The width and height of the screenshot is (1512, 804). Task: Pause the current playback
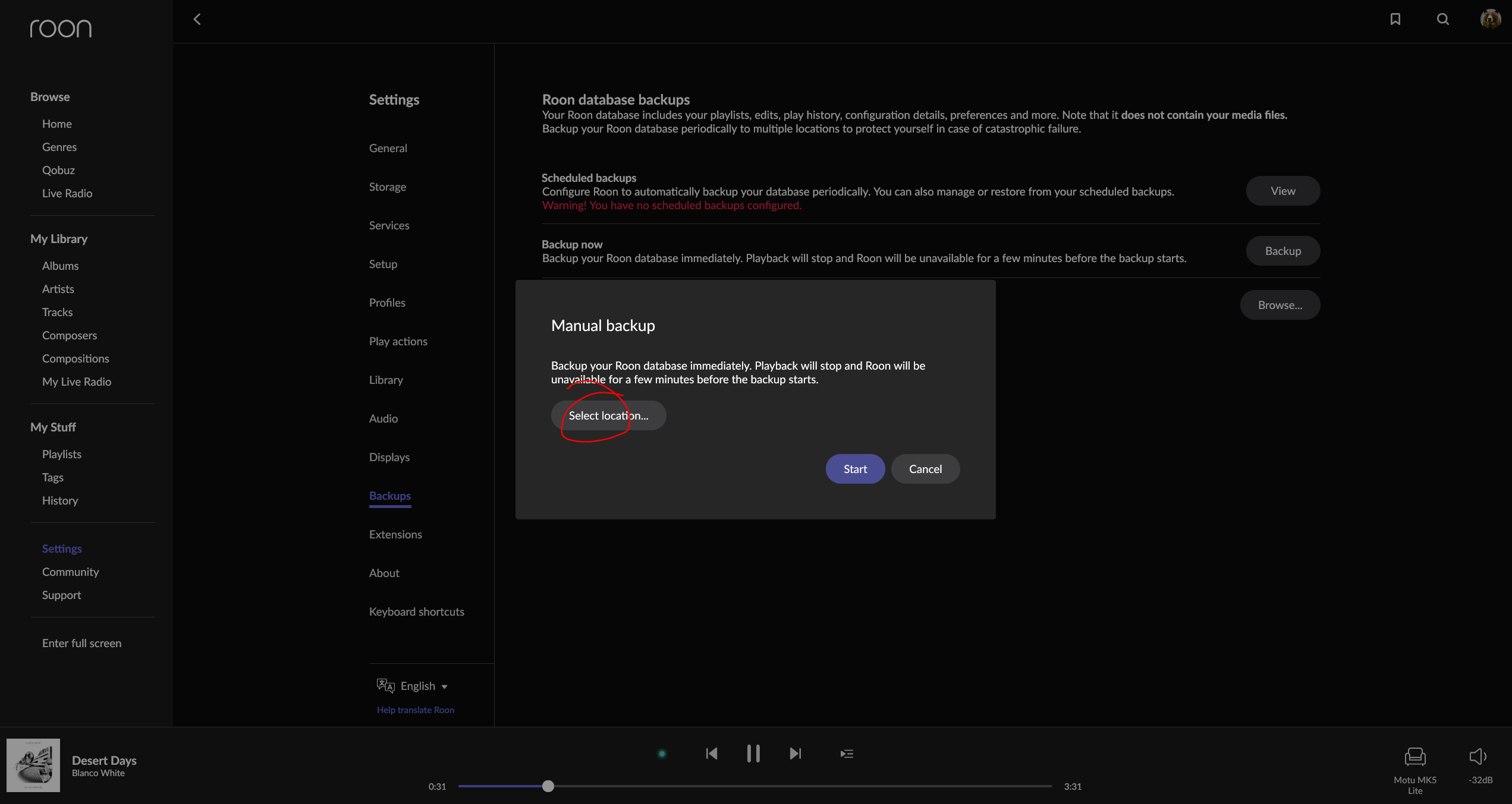click(x=753, y=753)
